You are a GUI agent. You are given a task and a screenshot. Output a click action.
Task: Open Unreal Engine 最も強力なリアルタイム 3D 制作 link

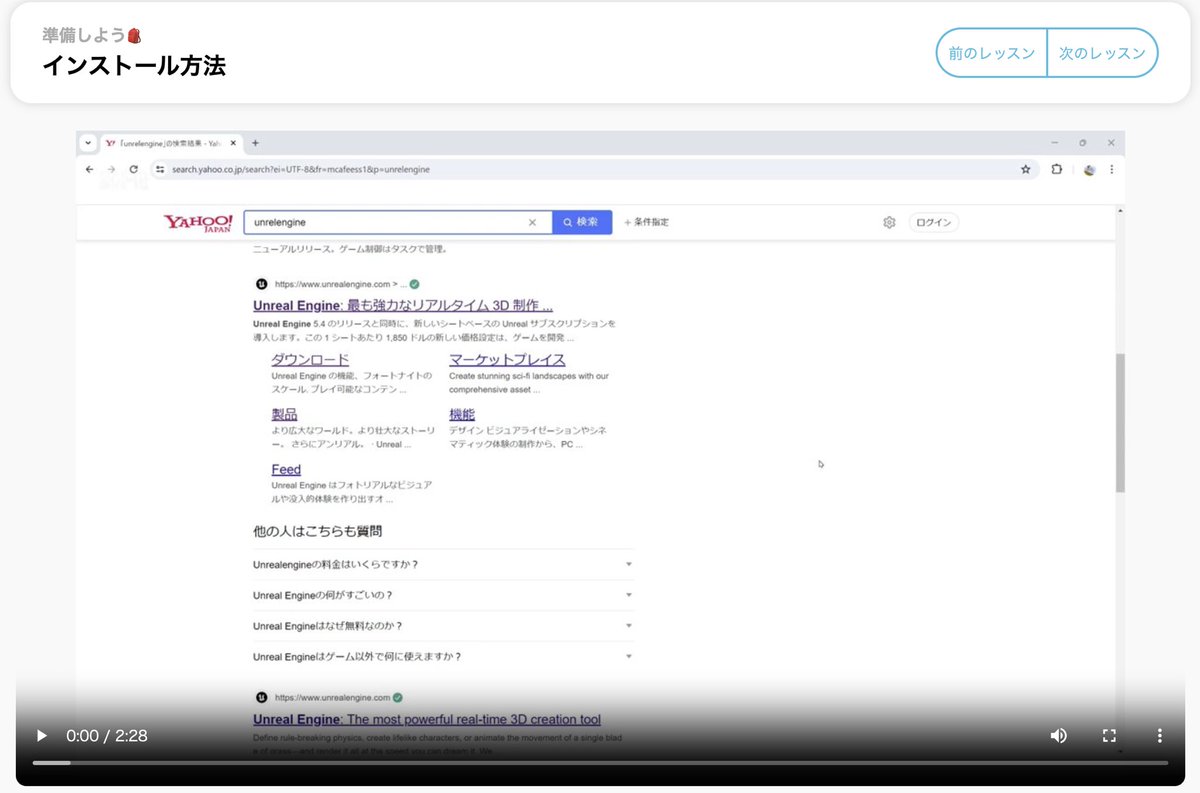pyautogui.click(x=403, y=305)
